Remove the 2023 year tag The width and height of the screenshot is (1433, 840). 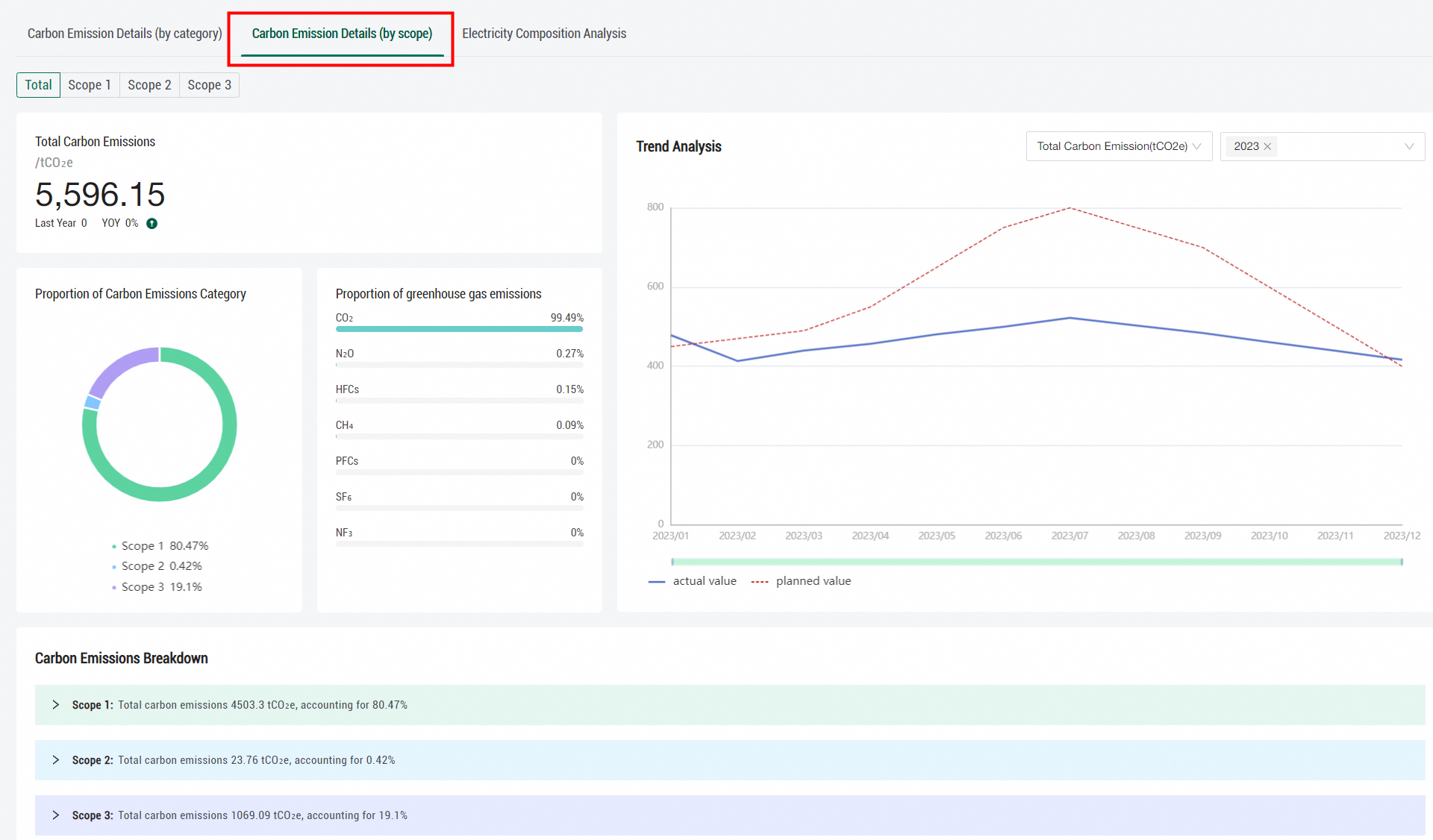coord(1267,146)
